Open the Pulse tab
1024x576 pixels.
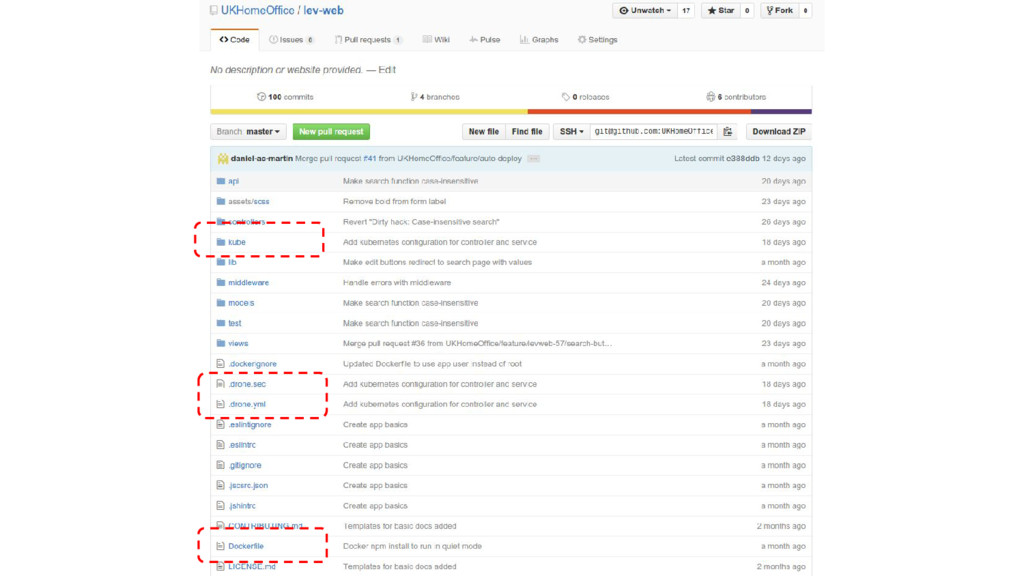point(485,40)
